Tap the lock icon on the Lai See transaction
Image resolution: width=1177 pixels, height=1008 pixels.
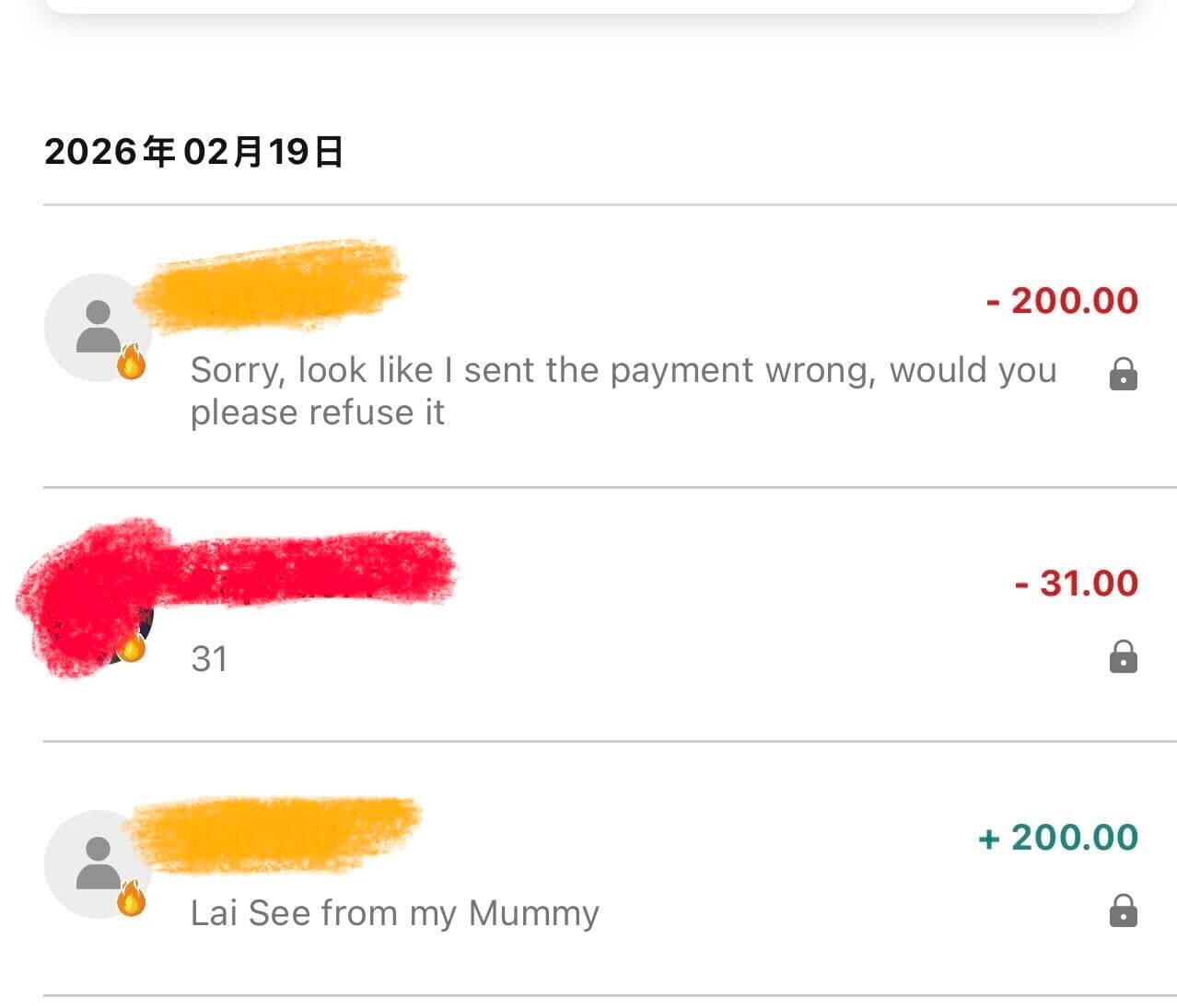point(1123,911)
